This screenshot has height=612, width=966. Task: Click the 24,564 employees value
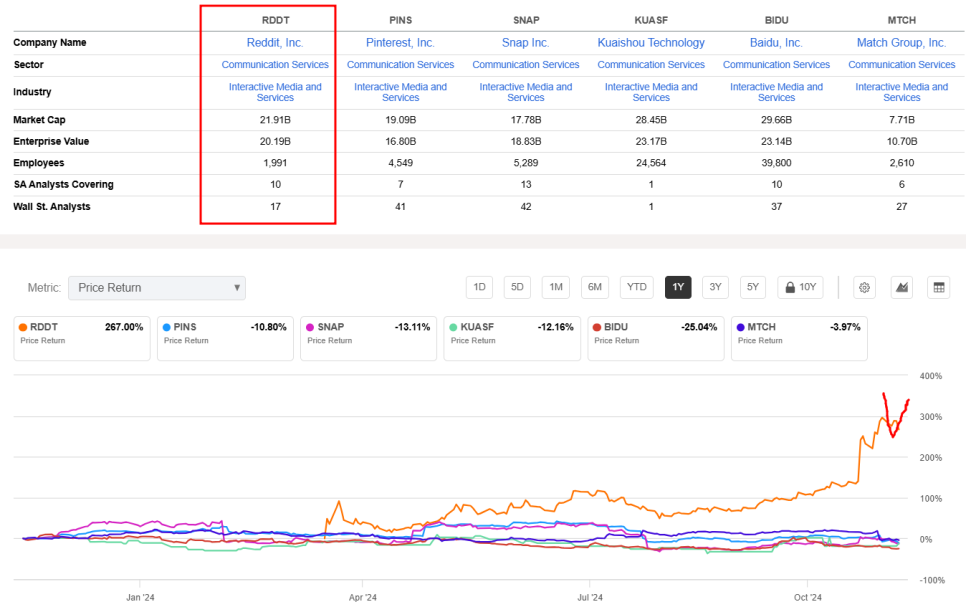tap(651, 163)
